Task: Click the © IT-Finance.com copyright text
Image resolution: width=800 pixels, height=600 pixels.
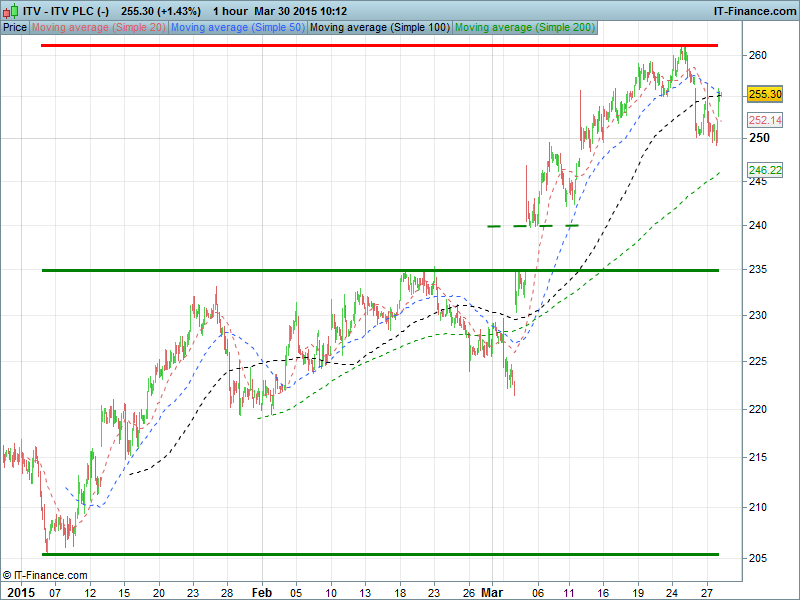Action: tap(45, 575)
